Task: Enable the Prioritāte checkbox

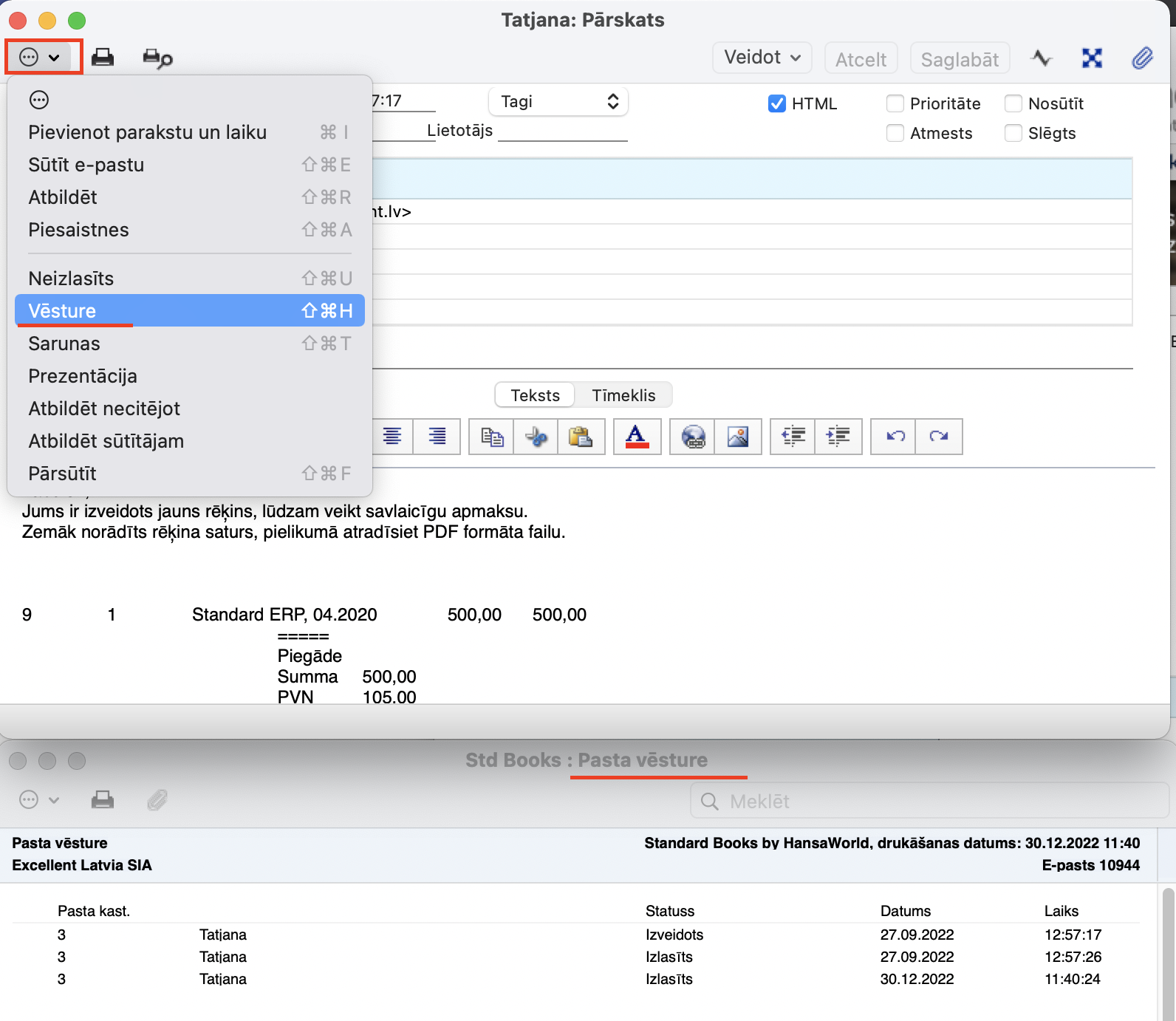Action: [895, 103]
